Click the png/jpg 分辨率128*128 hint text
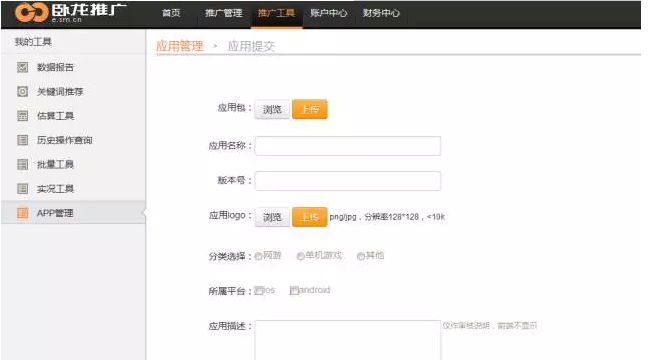The height and width of the screenshot is (360, 656). click(387, 217)
